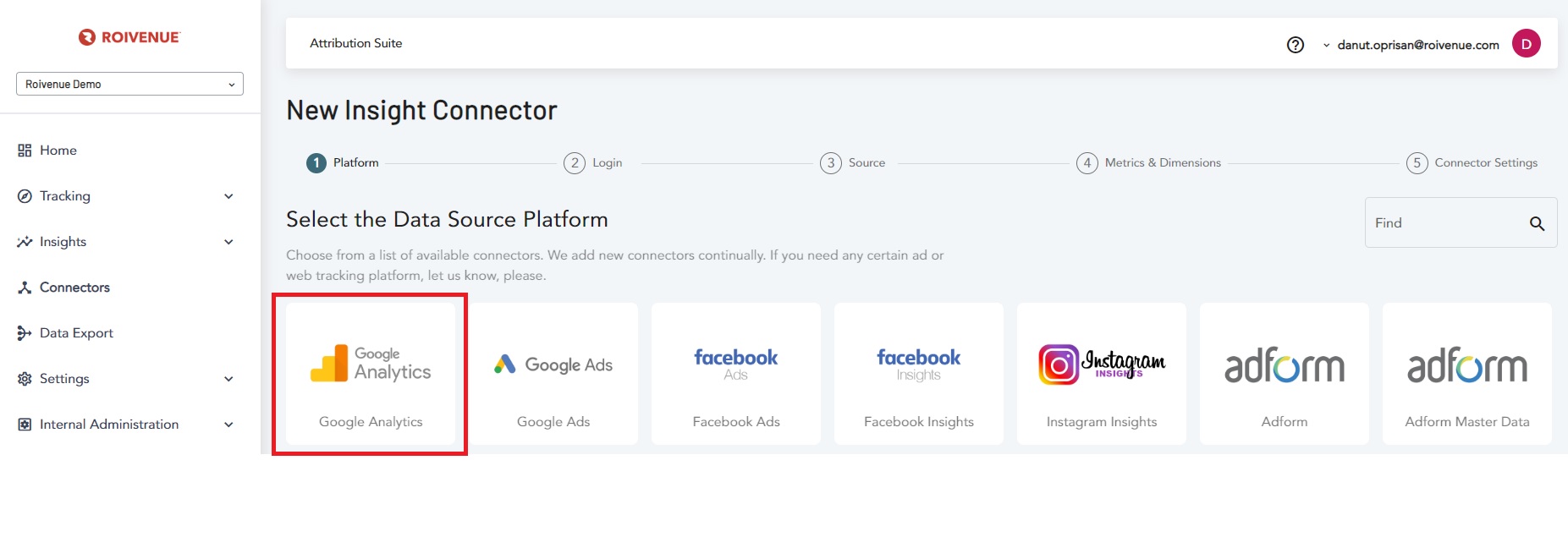1568x548 pixels.
Task: Click the Internal Administration icon
Action: coord(25,425)
